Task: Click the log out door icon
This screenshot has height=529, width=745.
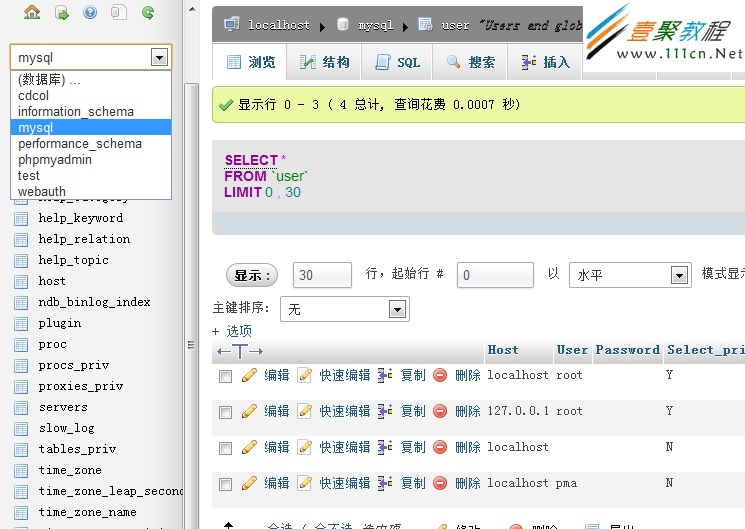Action: (62, 12)
